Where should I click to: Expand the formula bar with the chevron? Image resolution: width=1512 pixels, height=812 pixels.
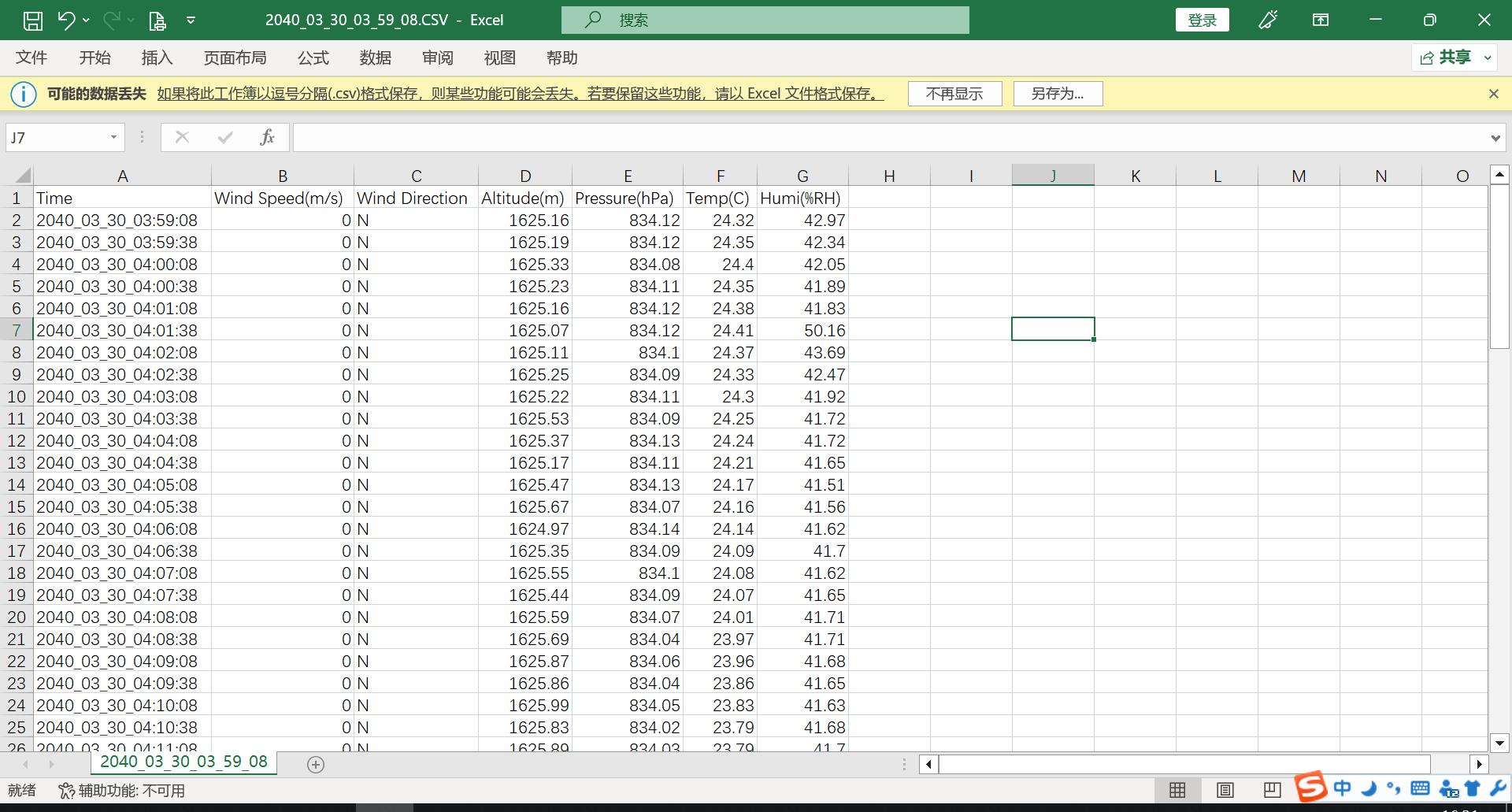1495,138
